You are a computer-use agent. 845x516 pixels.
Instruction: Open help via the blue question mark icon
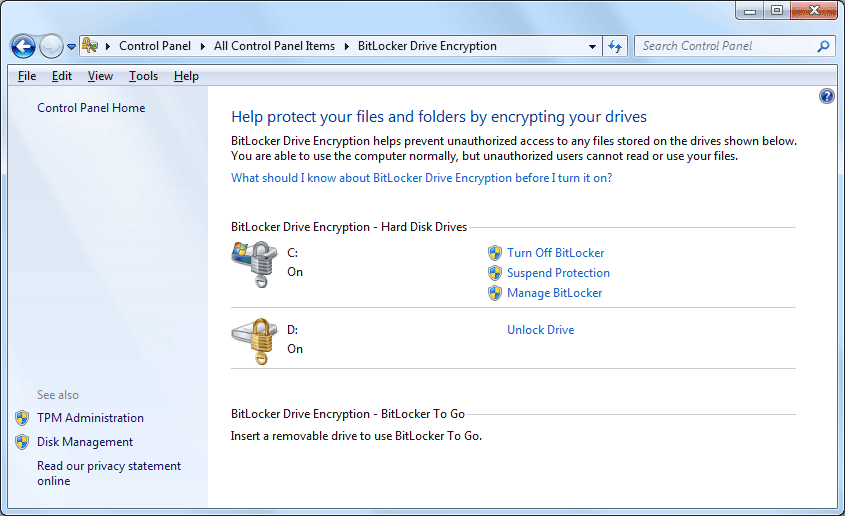click(827, 96)
